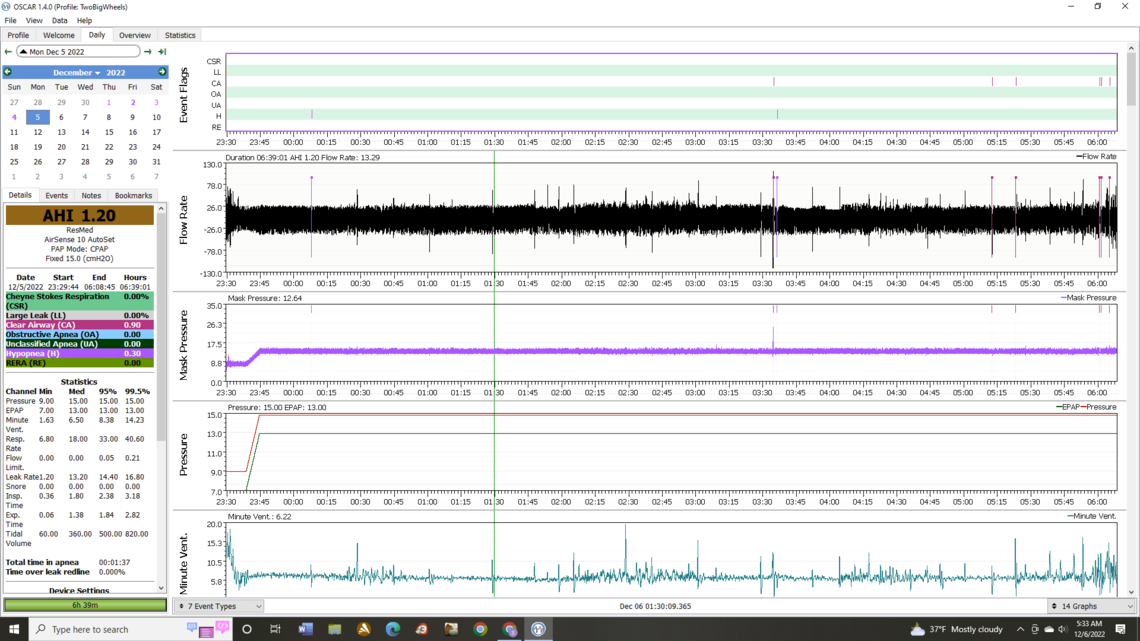
Task: Toggle the calendar with Mon Dec 5 2022 button
Action: 79,52
